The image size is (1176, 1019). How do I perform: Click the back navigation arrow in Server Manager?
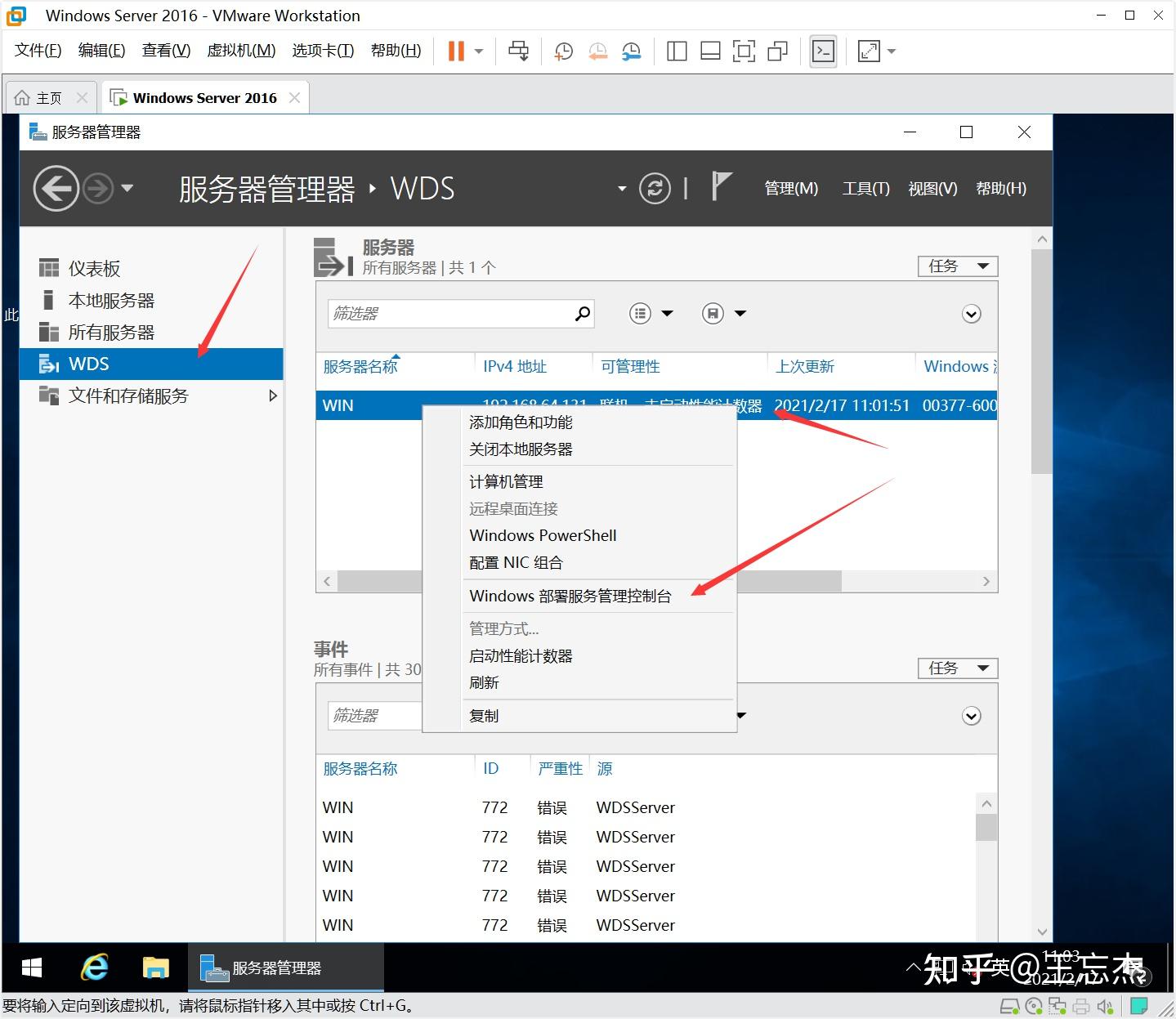pyautogui.click(x=56, y=188)
